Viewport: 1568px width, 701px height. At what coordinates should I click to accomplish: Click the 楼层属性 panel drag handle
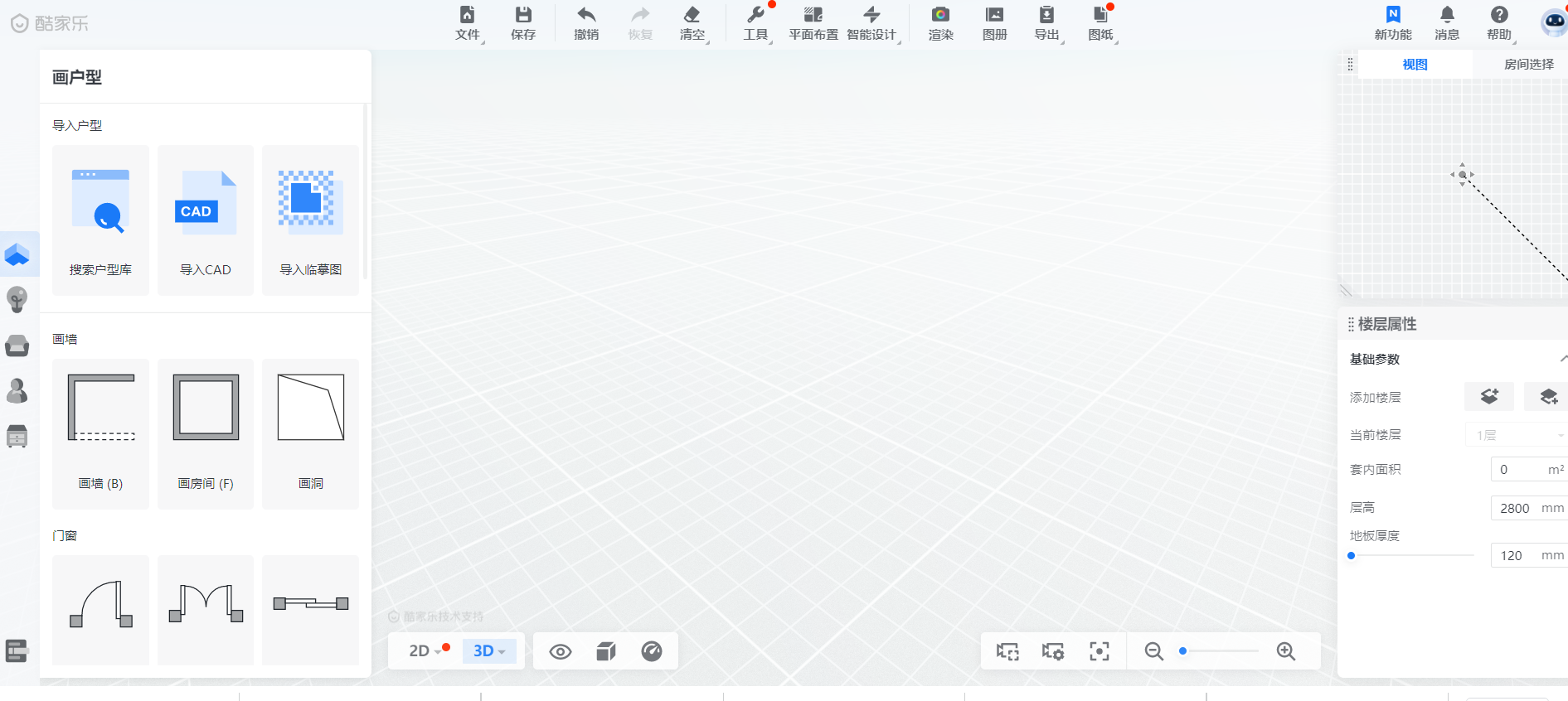[1351, 324]
